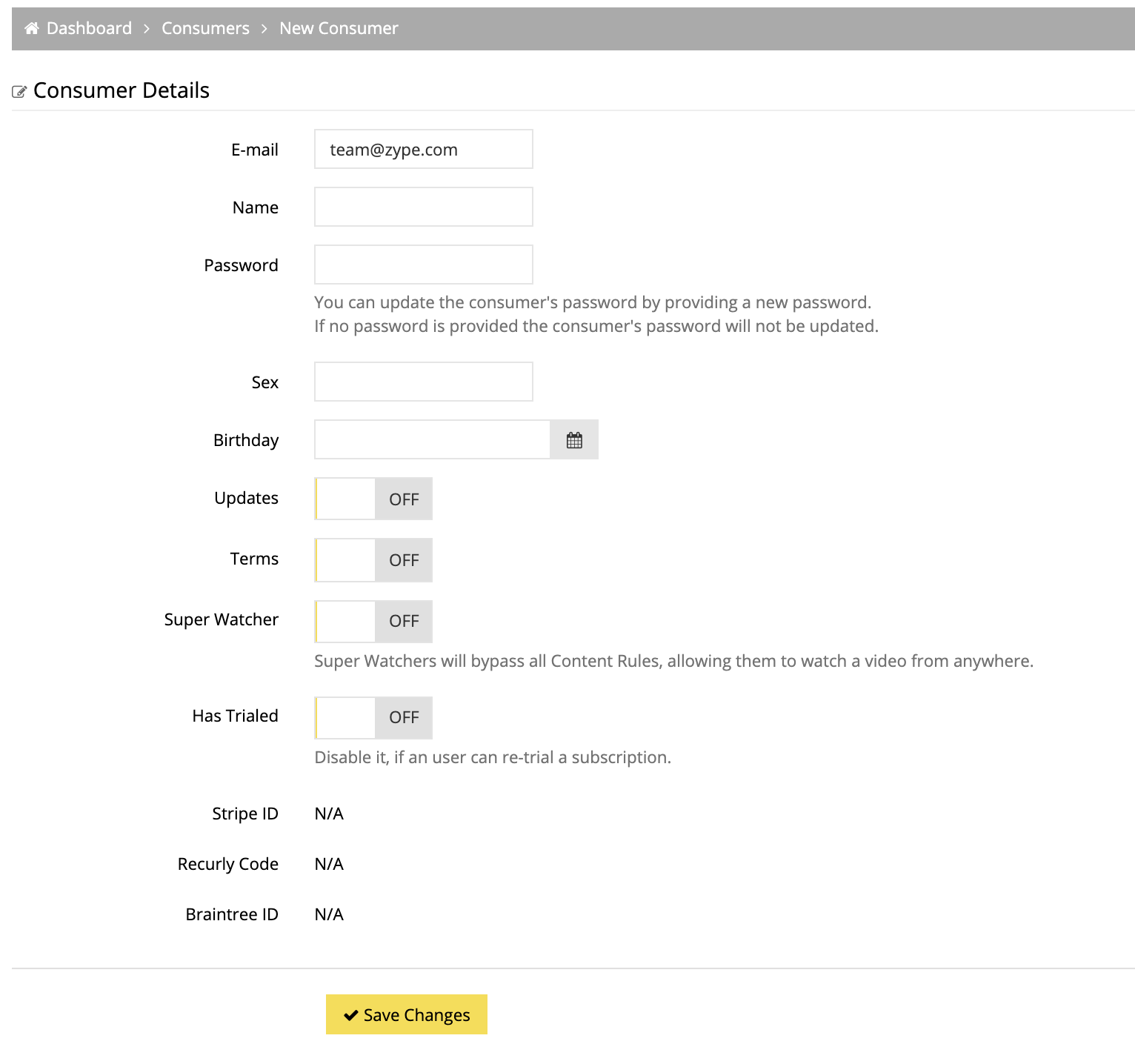Turn on Super Watcher switch
1135x1064 pixels.
[x=373, y=621]
